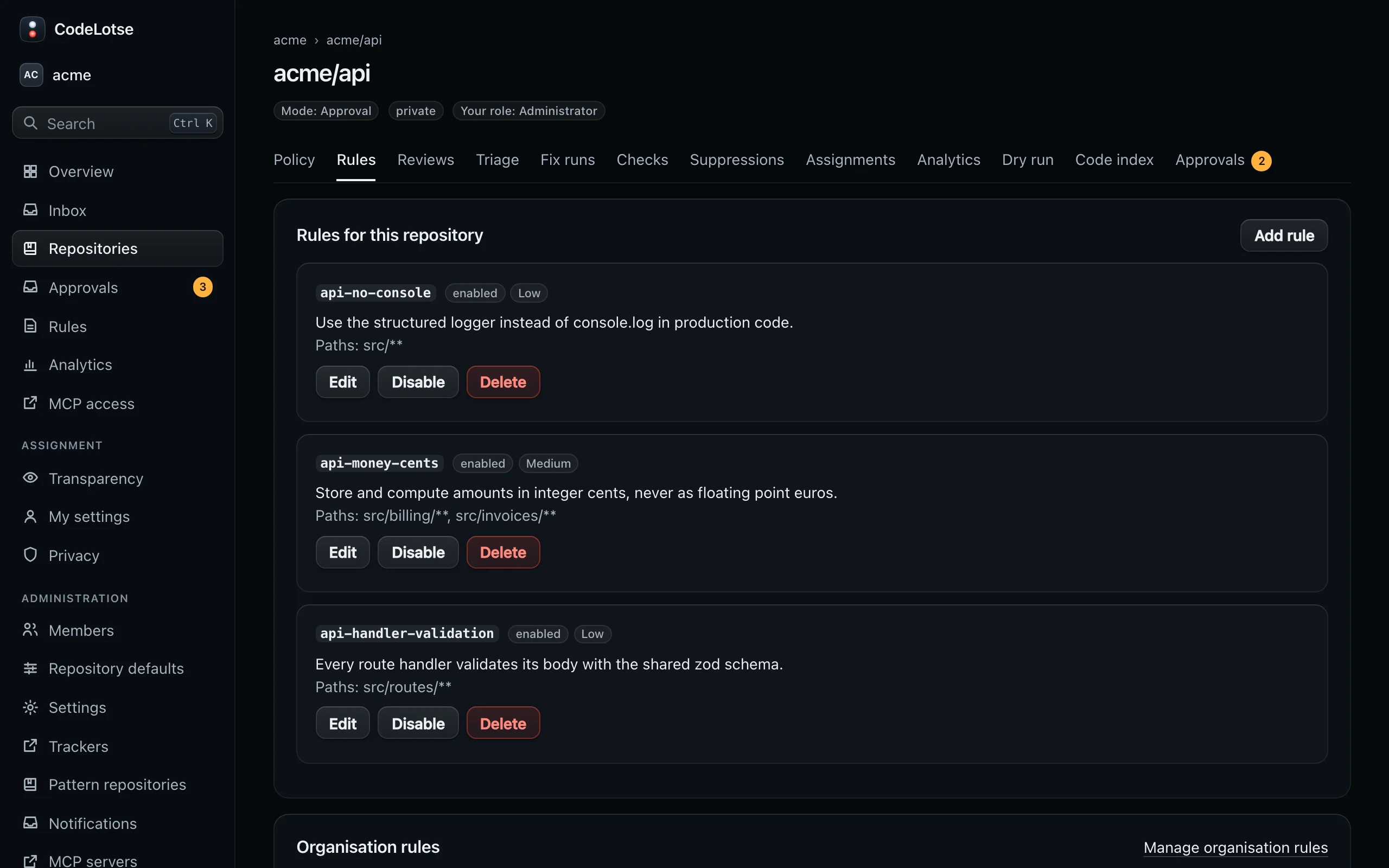Click the 'Your role: Administrator' tag
1389x868 pixels.
coord(528,111)
